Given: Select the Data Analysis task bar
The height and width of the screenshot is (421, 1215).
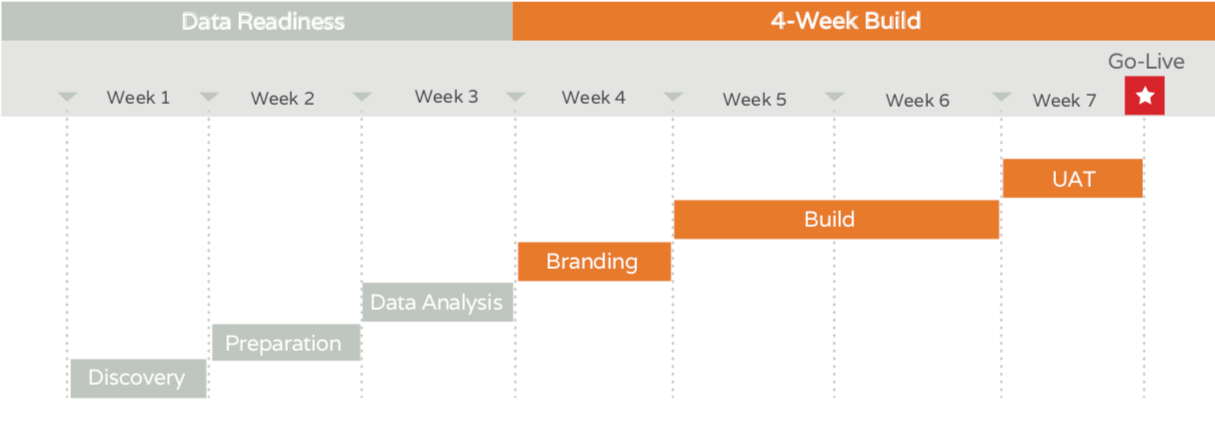Looking at the screenshot, I should [x=438, y=302].
